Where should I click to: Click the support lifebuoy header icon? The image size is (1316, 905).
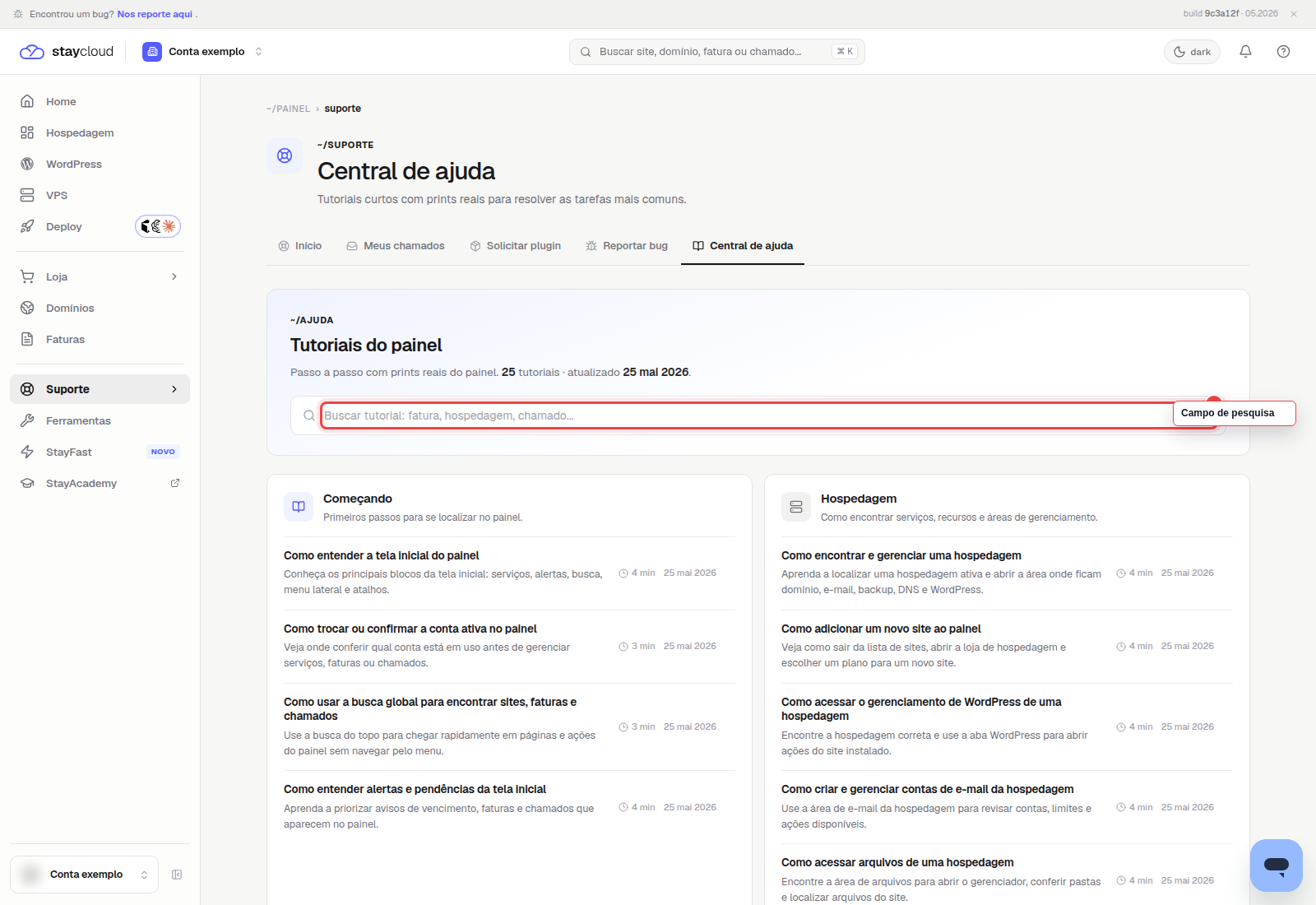coord(285,155)
